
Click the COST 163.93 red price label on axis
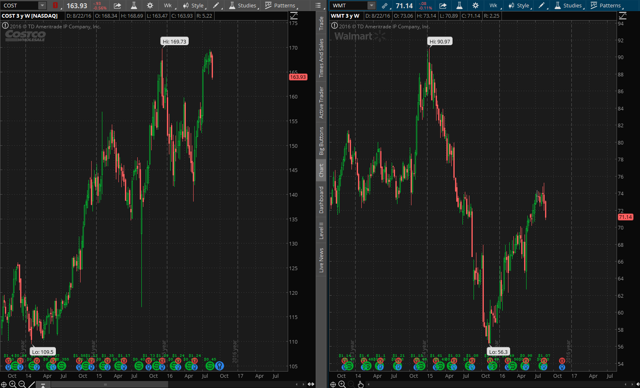[x=298, y=77]
